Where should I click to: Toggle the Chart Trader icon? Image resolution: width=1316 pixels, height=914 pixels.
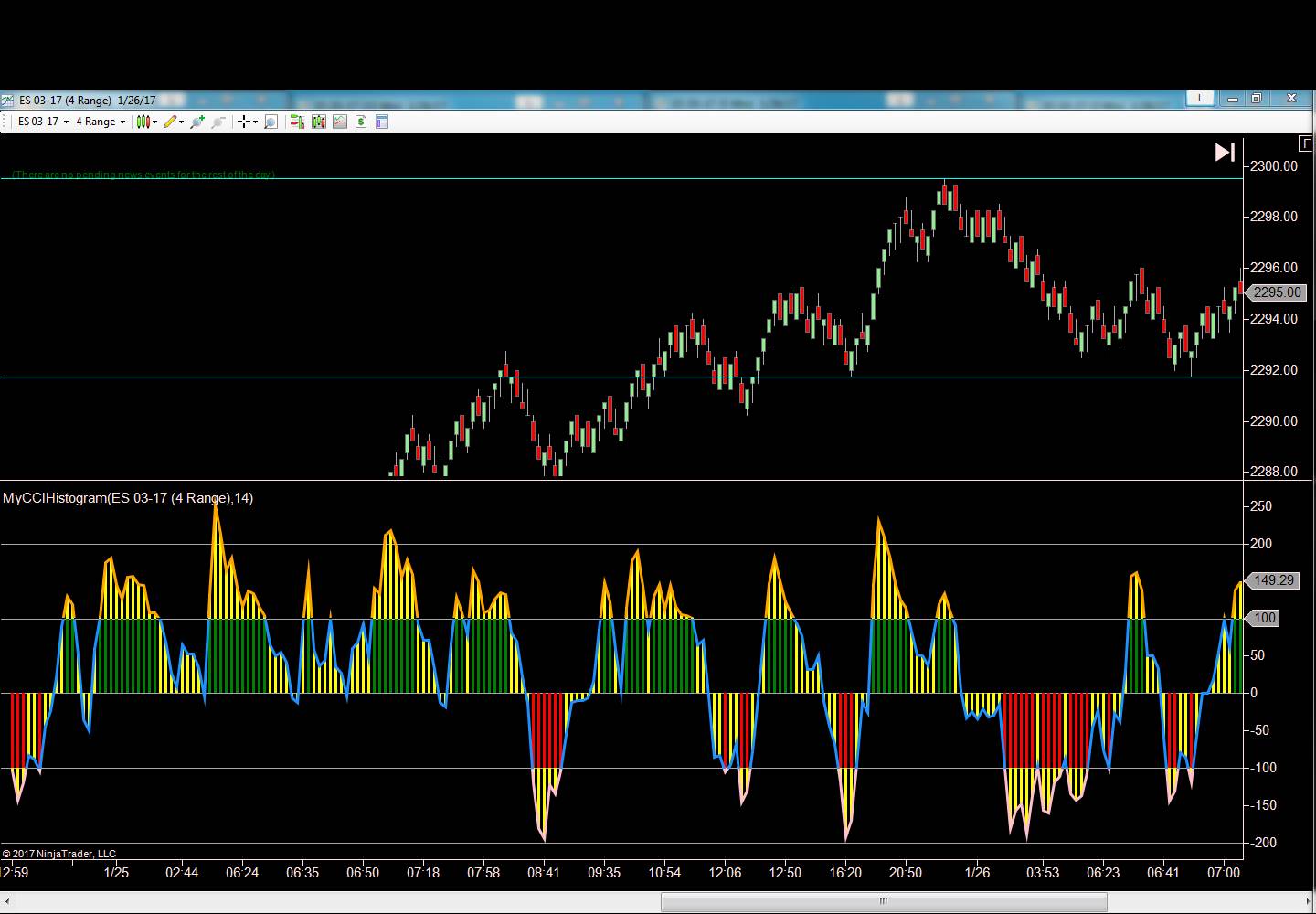[296, 122]
